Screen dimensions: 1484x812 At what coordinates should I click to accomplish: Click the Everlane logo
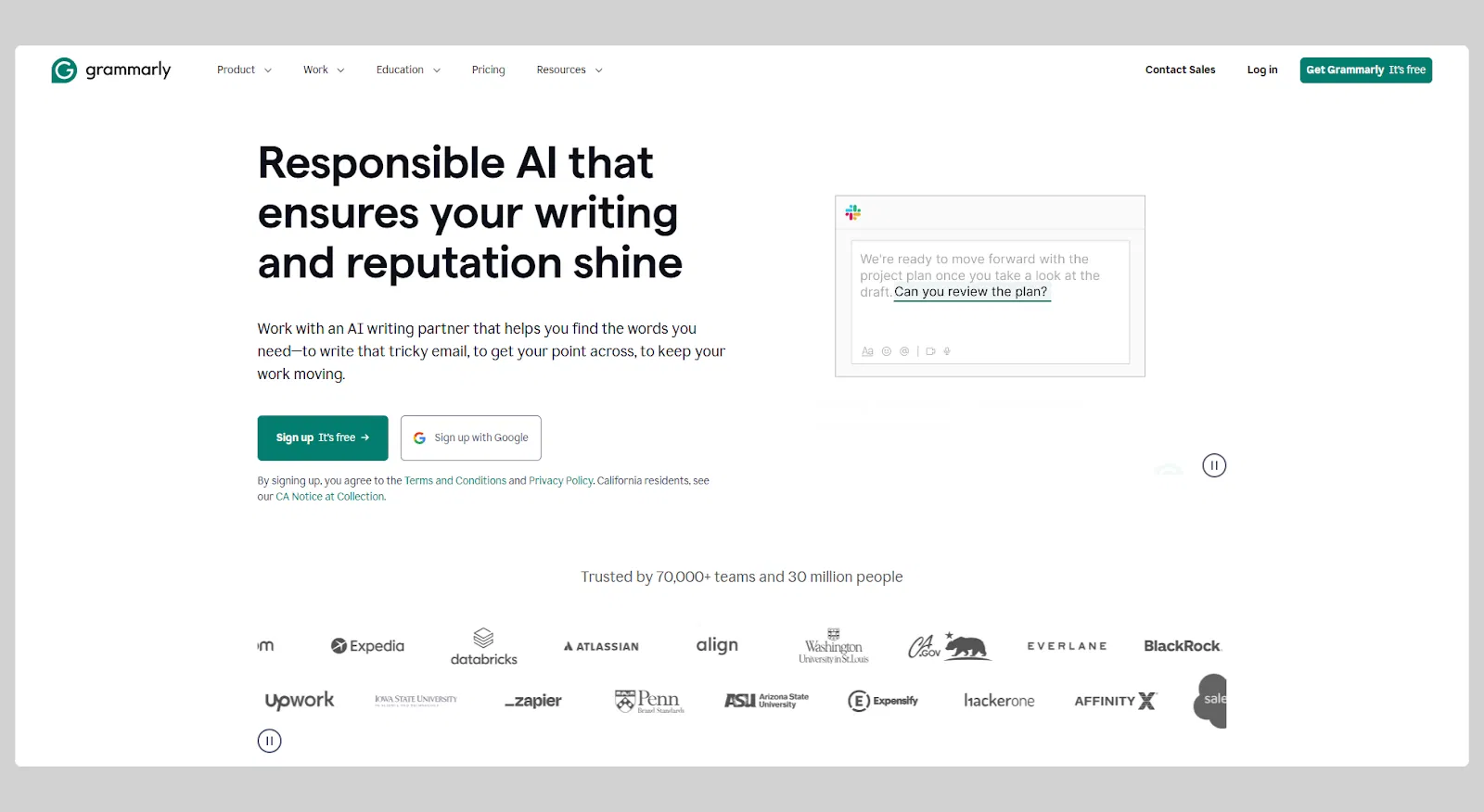tap(1067, 646)
